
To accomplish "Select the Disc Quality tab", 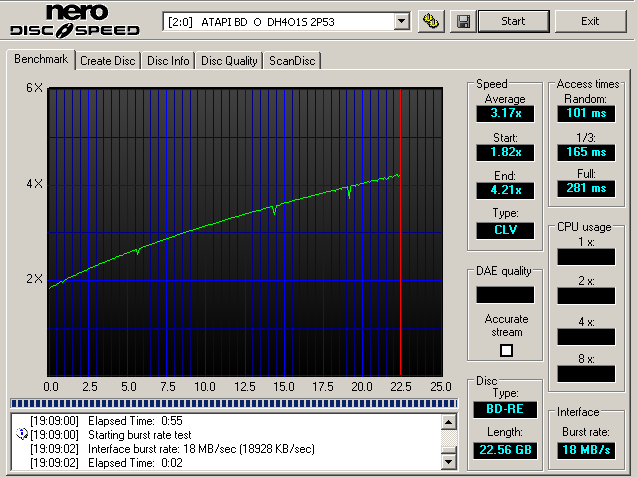I will coord(229,61).
